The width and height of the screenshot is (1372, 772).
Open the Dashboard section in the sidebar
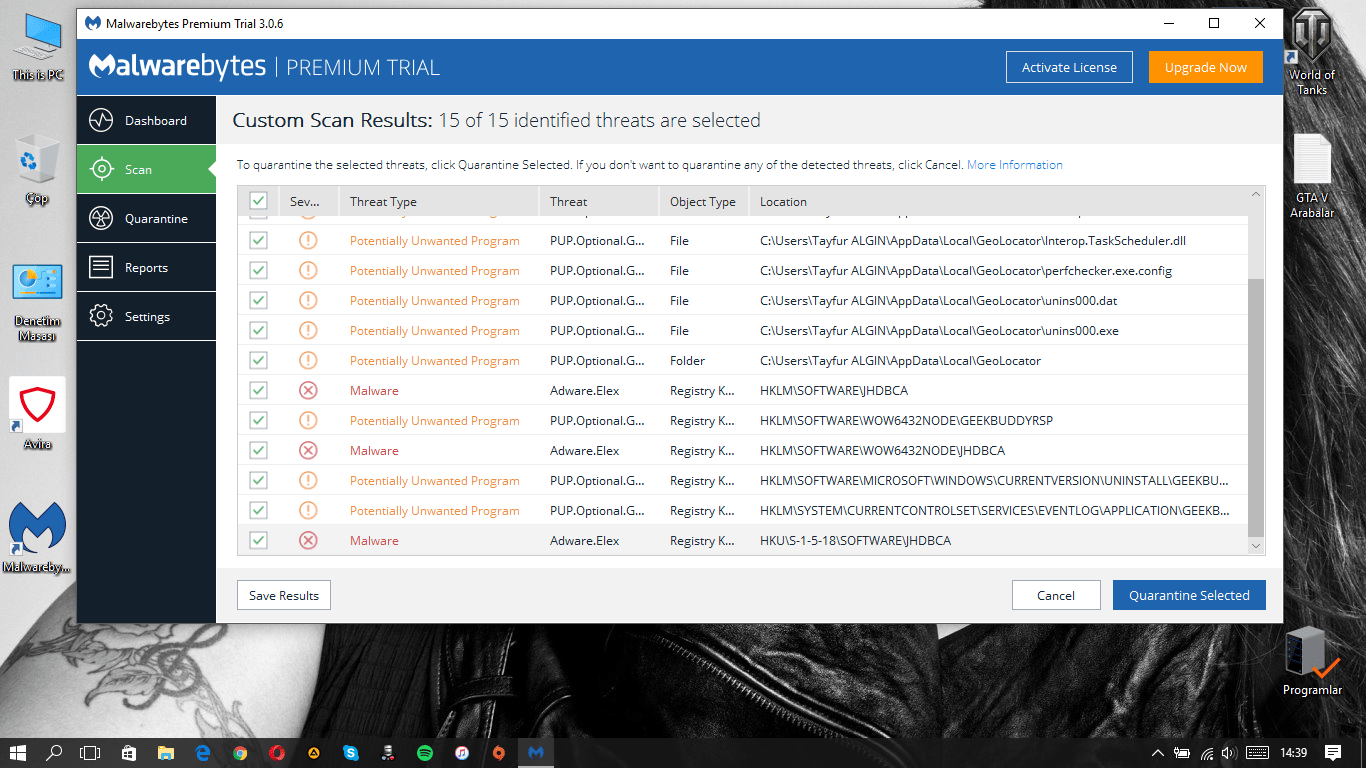pos(146,121)
